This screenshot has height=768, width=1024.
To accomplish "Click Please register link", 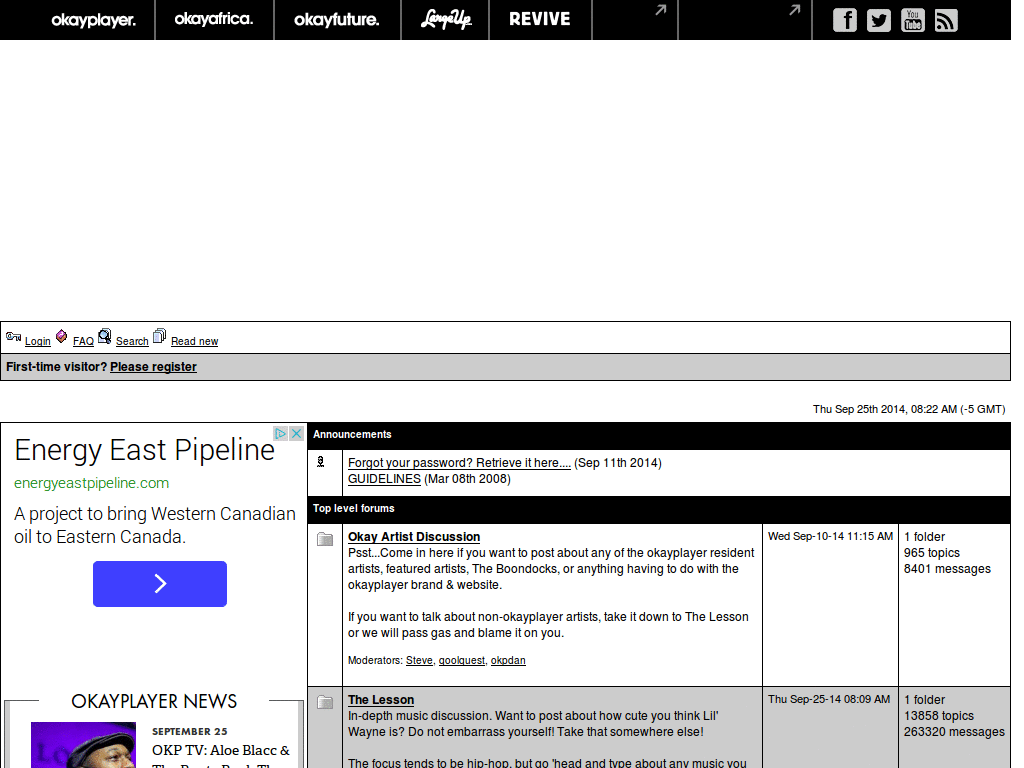I will coord(153,367).
